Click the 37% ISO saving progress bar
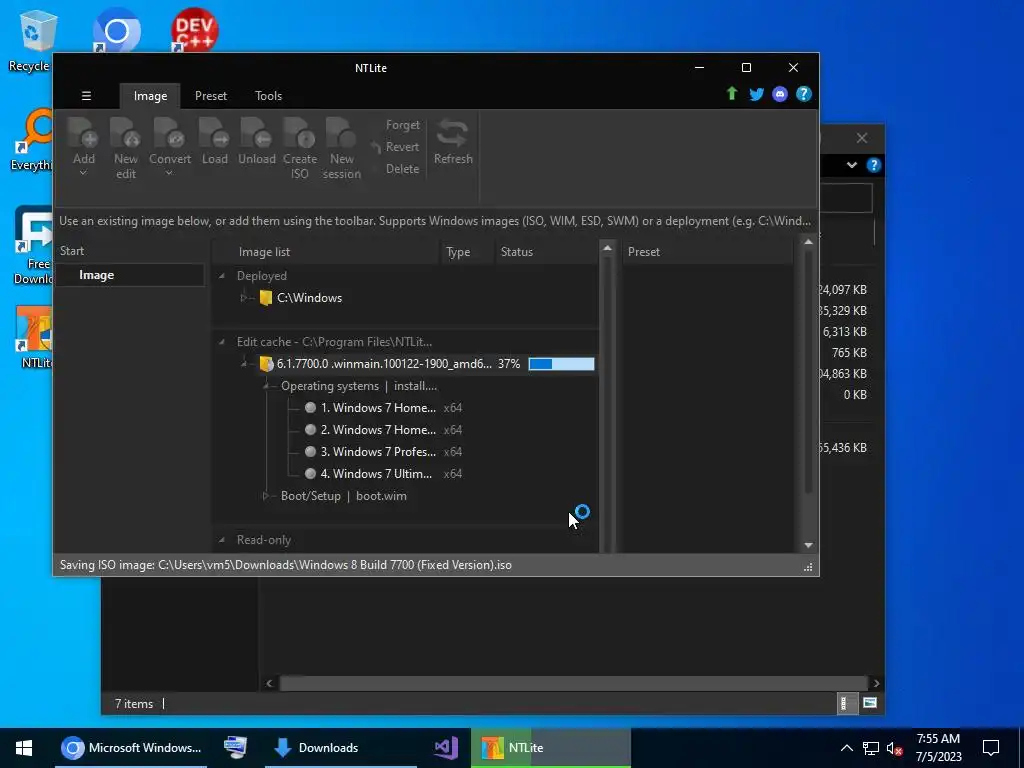This screenshot has height=768, width=1024. tap(561, 364)
